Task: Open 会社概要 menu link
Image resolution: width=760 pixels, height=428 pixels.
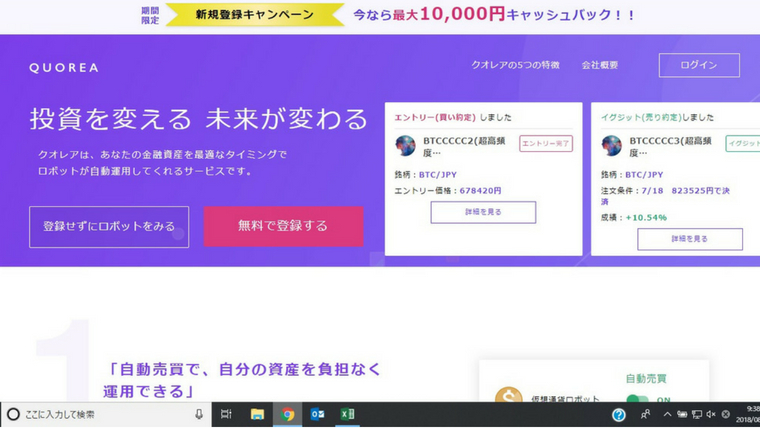Action: pos(600,65)
